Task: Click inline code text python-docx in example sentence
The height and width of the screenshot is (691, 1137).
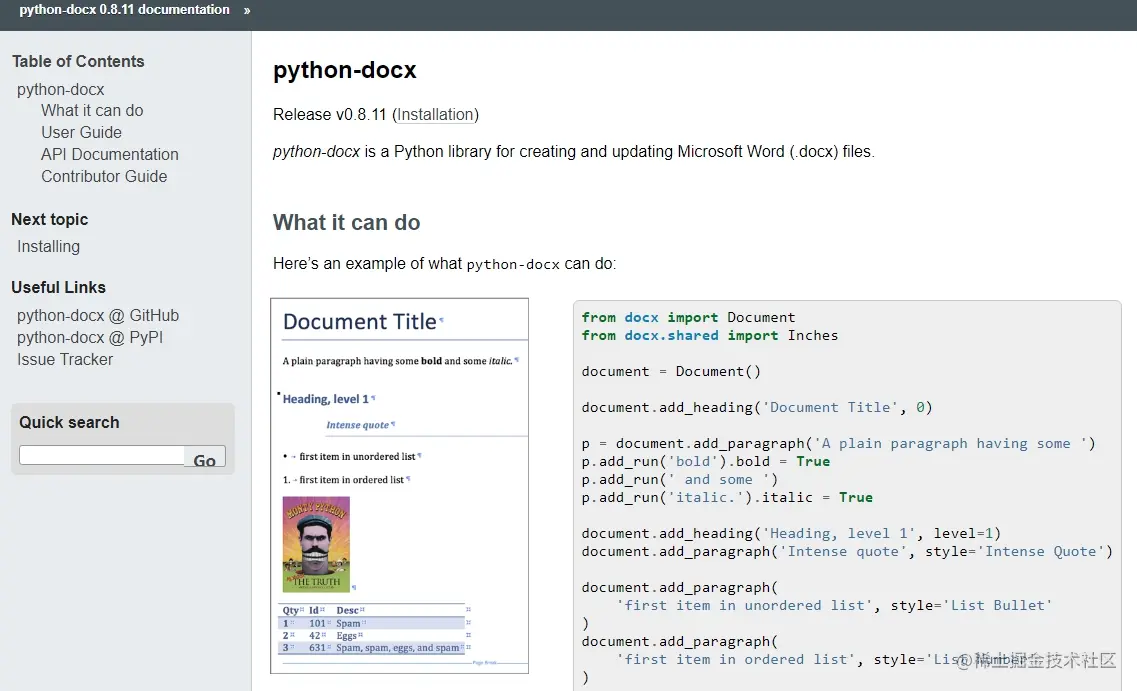Action: 513,265
